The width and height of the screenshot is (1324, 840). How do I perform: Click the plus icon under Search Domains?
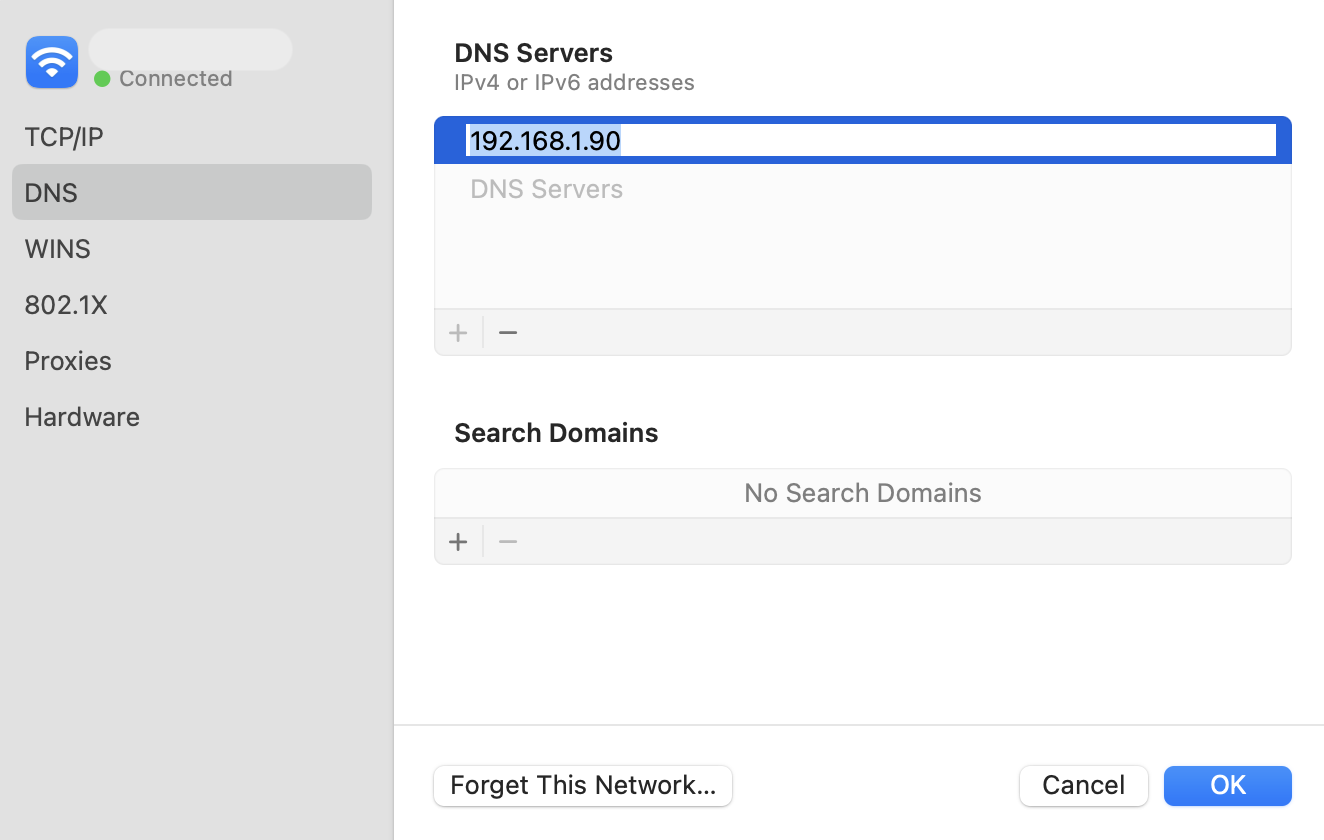pyautogui.click(x=458, y=541)
